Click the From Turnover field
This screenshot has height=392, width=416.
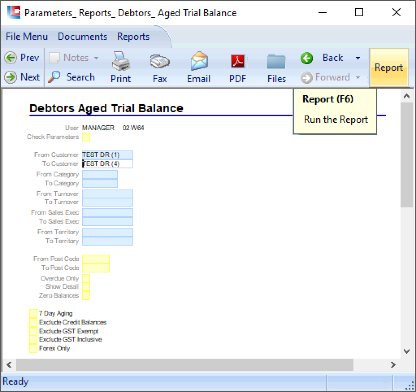[107, 194]
